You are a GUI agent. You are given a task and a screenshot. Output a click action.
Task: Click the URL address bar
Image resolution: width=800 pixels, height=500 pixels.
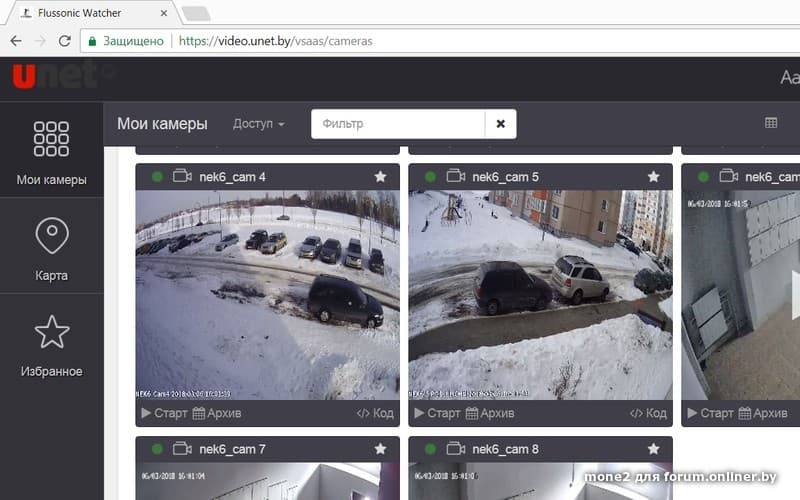coord(439,41)
